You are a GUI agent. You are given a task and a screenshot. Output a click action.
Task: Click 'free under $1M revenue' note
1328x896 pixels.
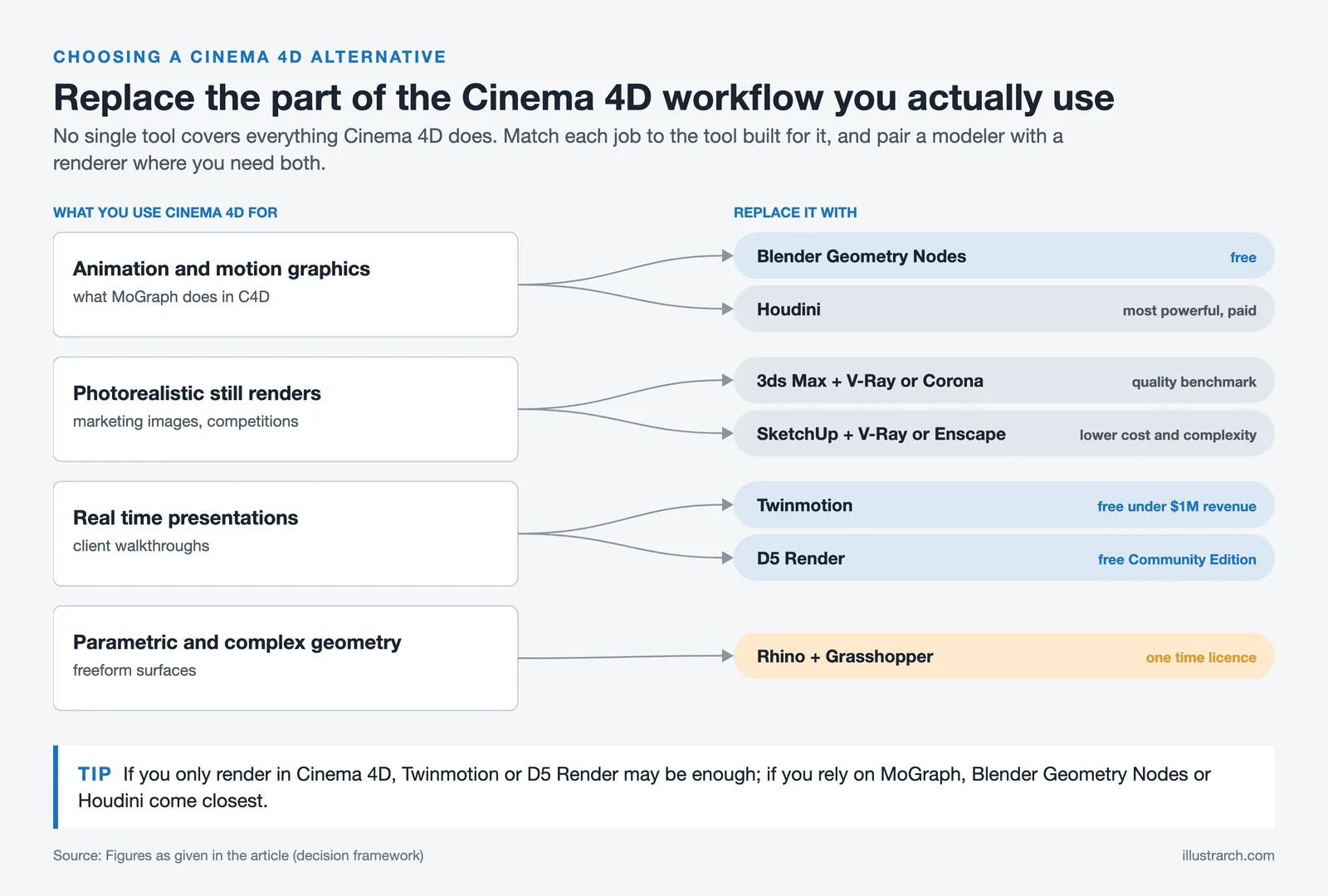[x=1176, y=506]
